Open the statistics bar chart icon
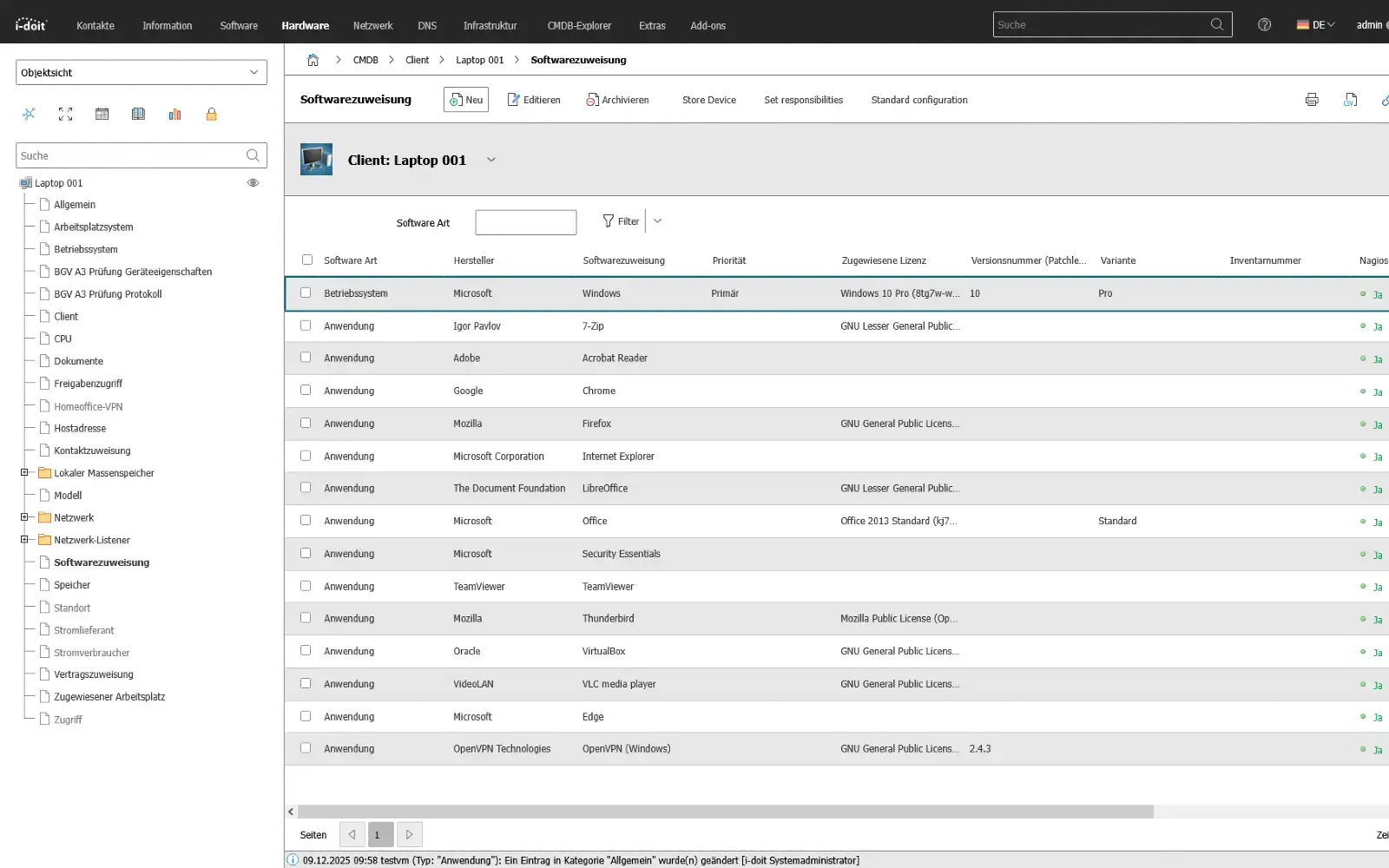The height and width of the screenshot is (868, 1389). (x=174, y=114)
